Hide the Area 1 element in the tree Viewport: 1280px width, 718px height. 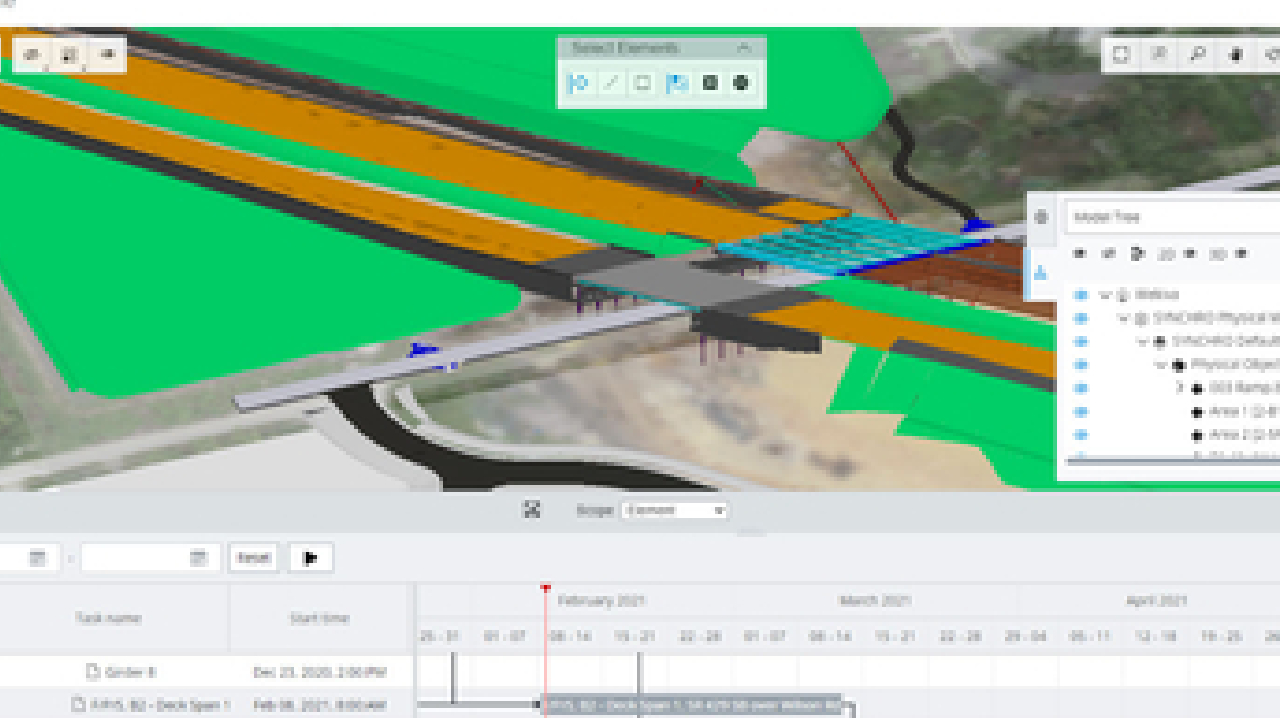[x=1083, y=411]
